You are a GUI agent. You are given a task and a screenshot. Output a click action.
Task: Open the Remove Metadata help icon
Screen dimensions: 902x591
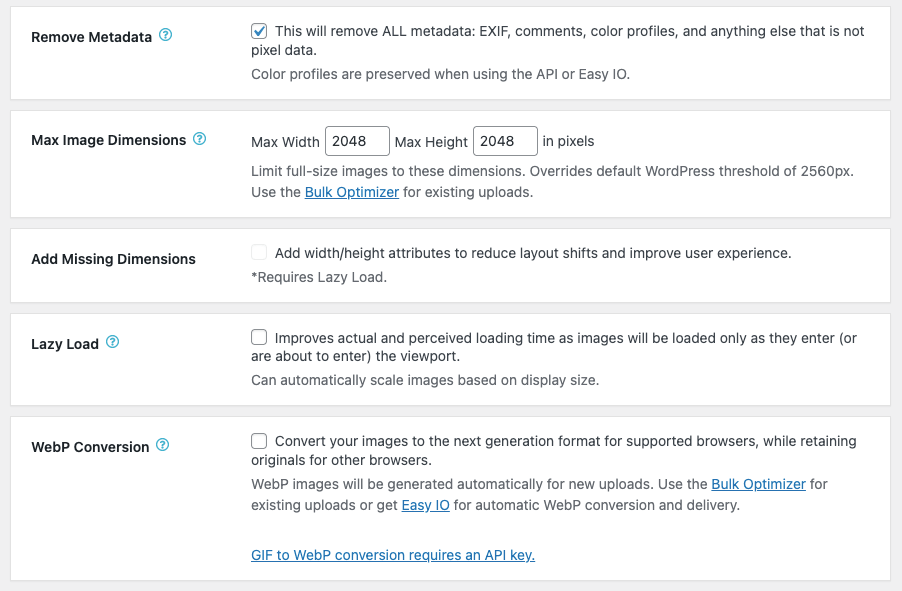pyautogui.click(x=166, y=35)
